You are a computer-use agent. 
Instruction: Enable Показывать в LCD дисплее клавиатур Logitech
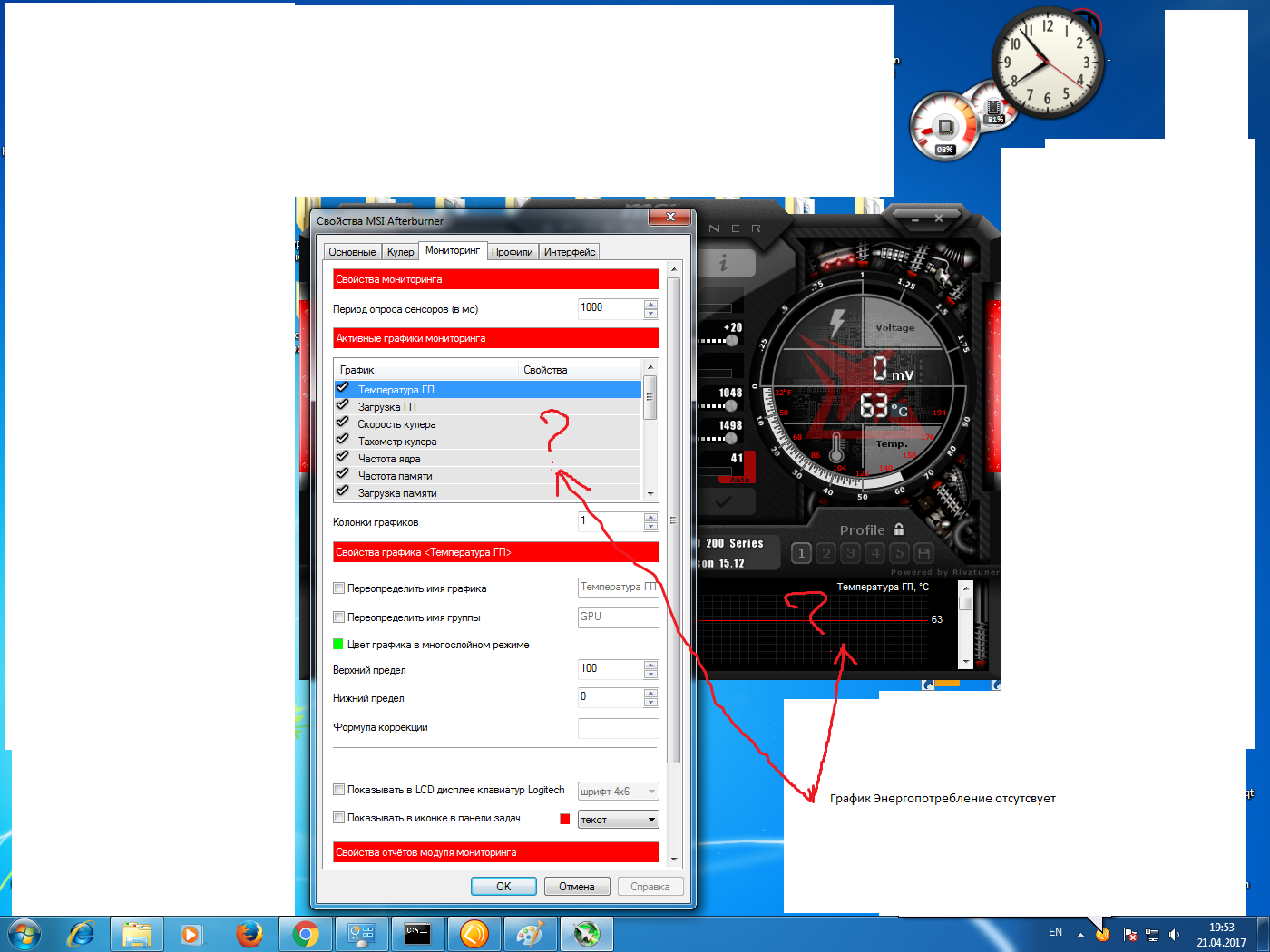(339, 790)
